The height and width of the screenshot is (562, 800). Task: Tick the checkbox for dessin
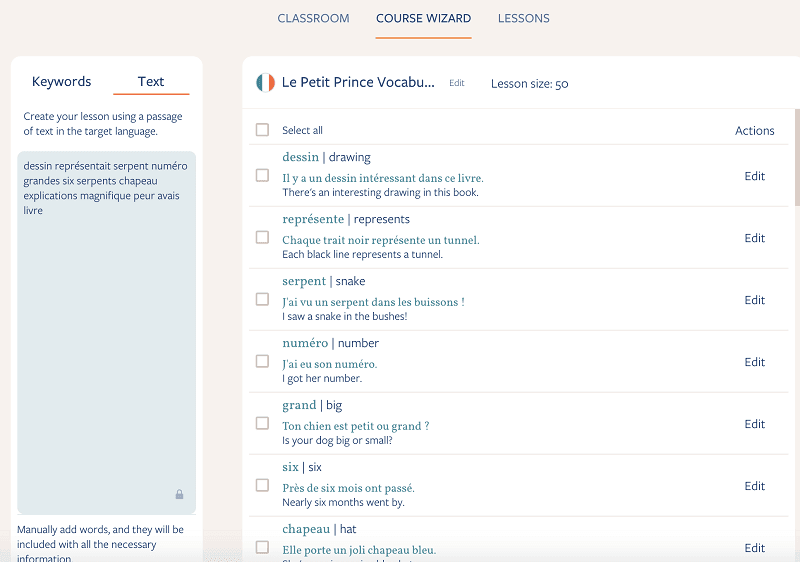pos(262,175)
